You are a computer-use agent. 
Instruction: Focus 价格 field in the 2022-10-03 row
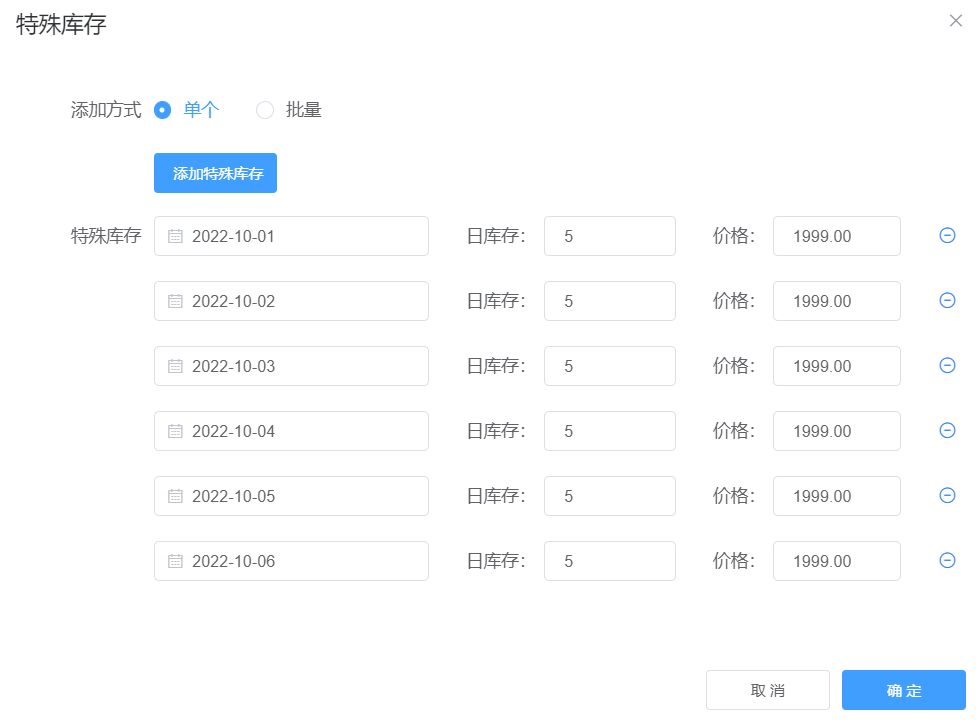coord(837,366)
